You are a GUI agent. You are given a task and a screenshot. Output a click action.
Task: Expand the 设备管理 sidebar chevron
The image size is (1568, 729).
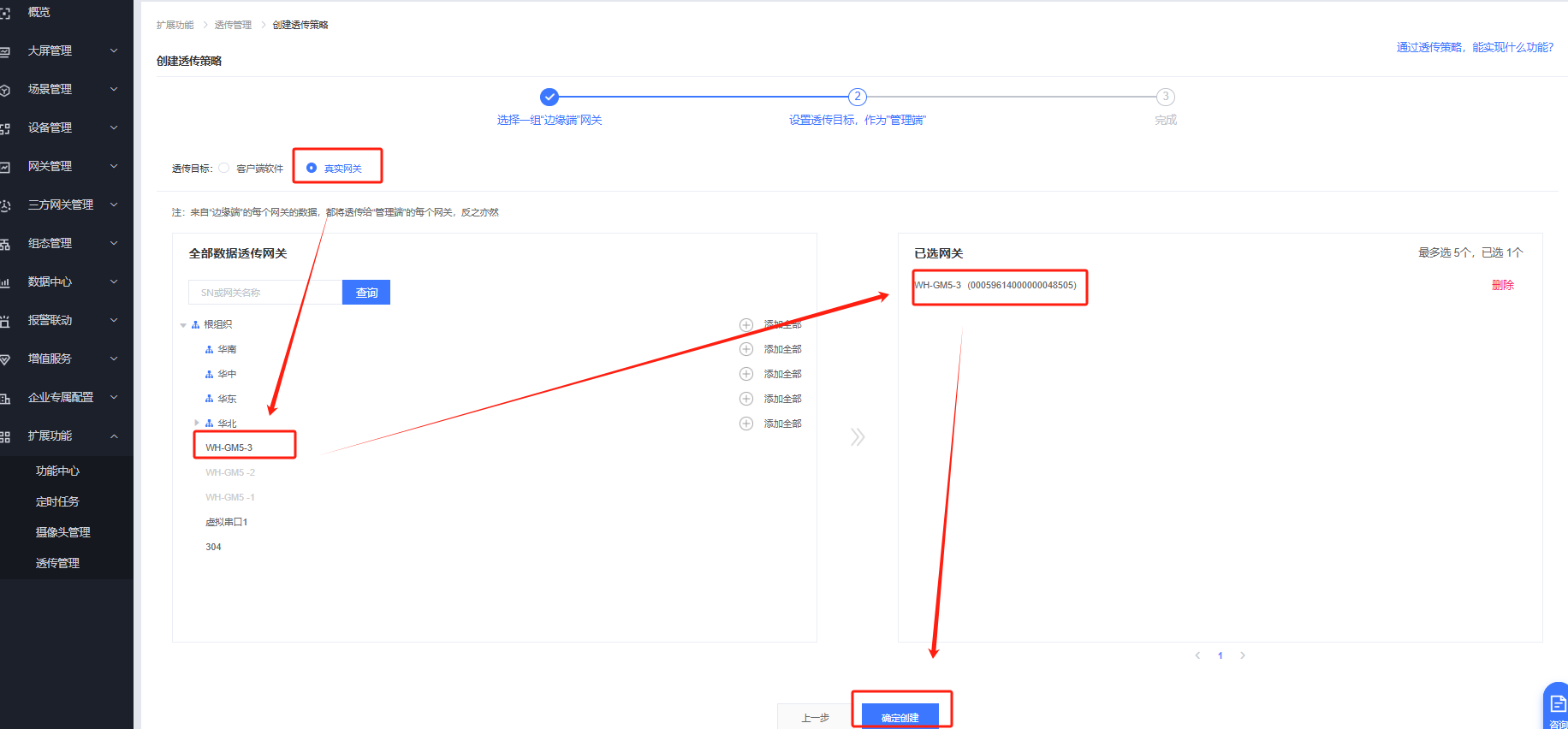click(114, 127)
